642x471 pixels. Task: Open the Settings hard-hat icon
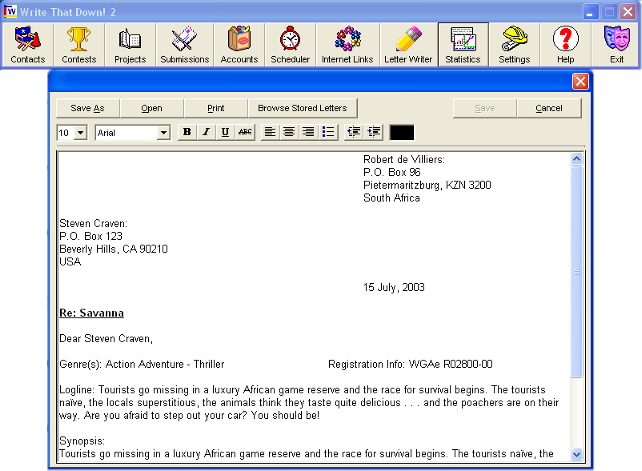click(514, 45)
